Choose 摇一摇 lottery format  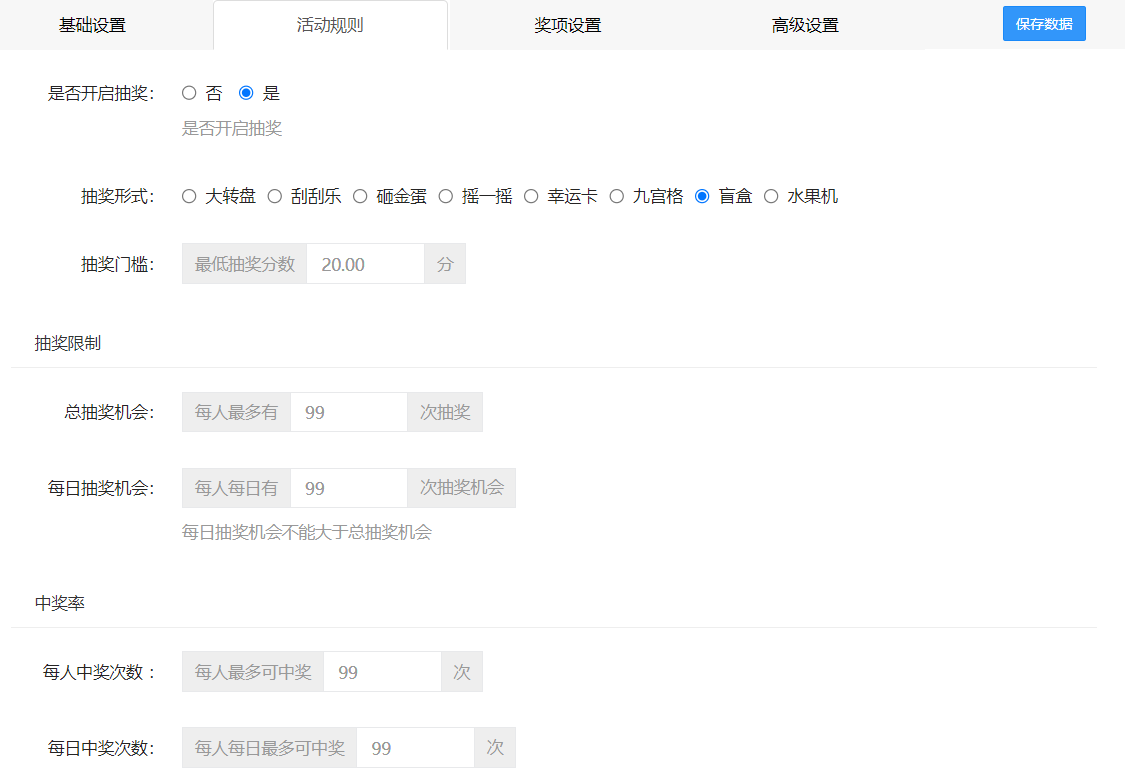(x=446, y=196)
